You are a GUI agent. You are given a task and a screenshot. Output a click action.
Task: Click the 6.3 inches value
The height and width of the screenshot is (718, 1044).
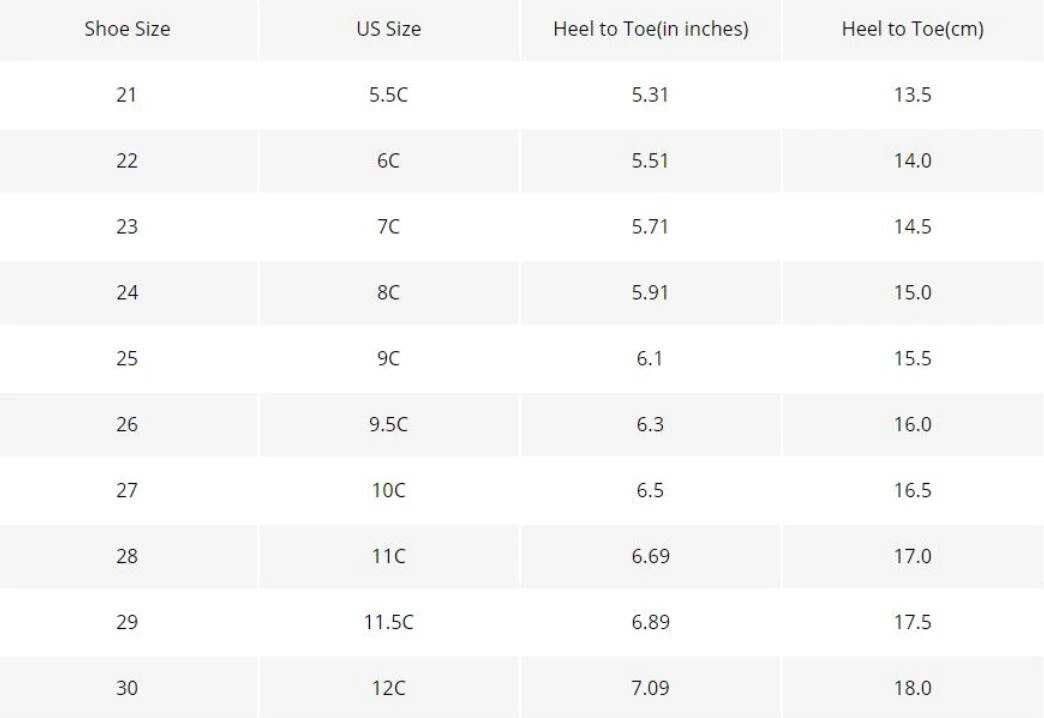pos(650,424)
